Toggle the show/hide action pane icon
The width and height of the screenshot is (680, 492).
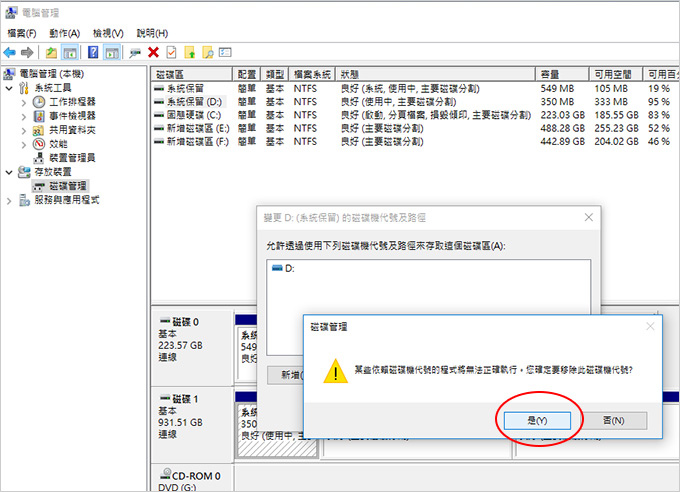tap(112, 53)
